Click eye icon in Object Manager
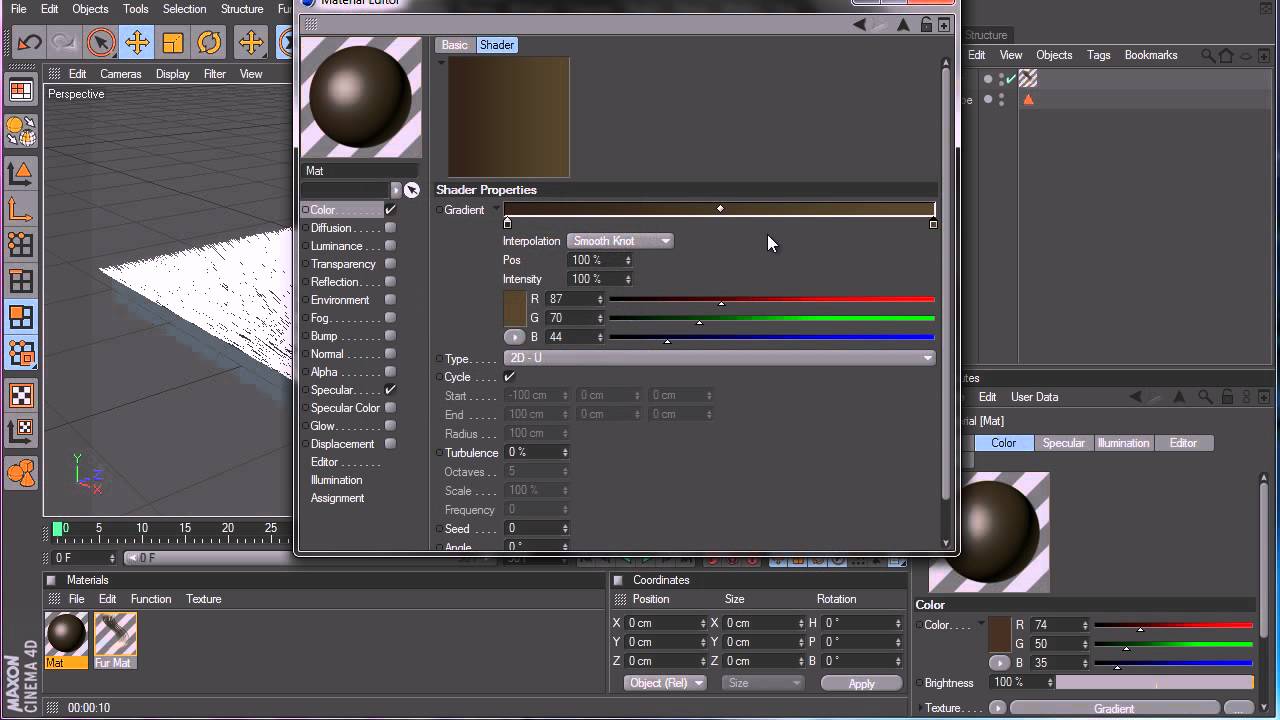The width and height of the screenshot is (1280, 720). click(1245, 55)
